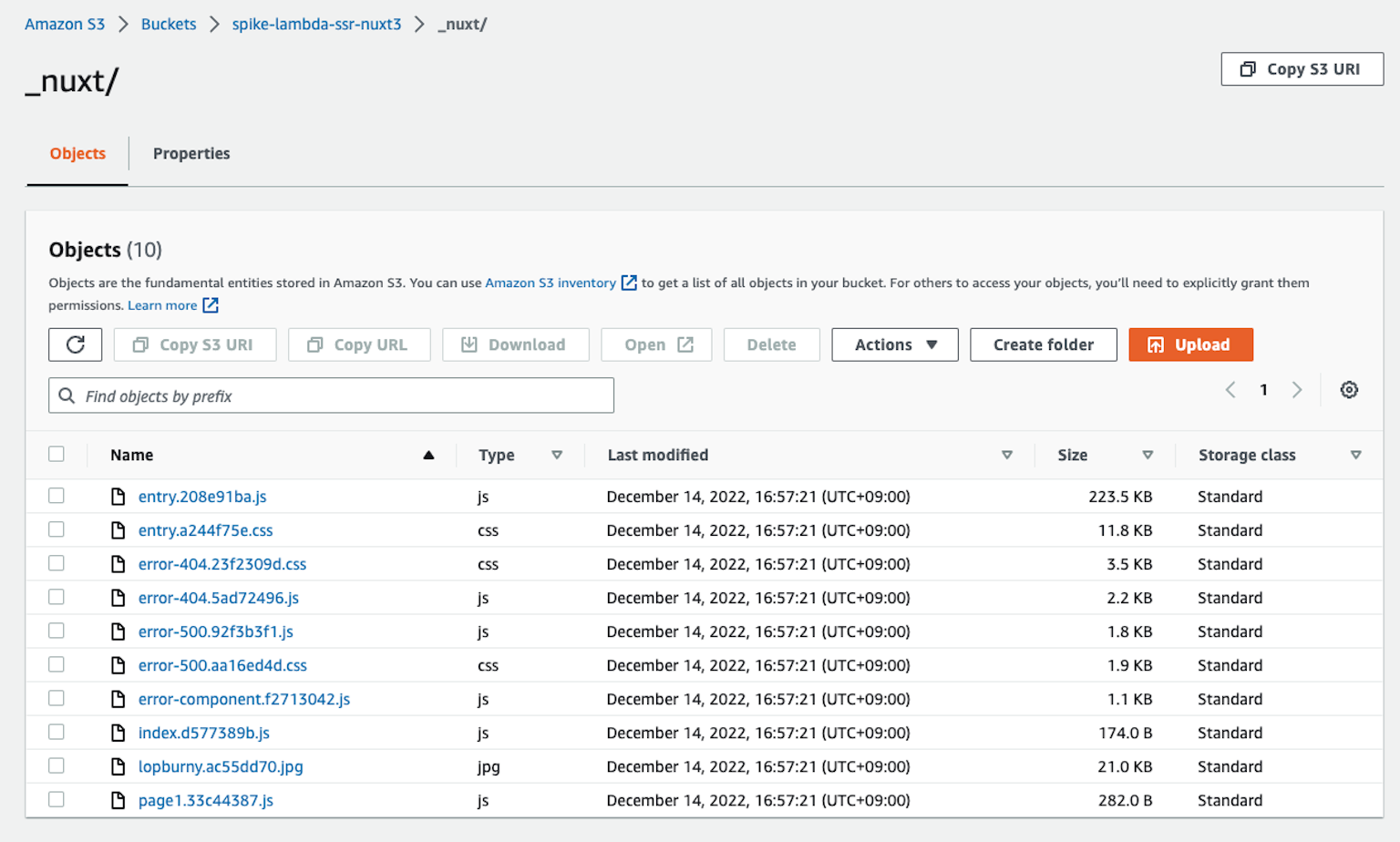Click the magnifier icon in the search box
The height and width of the screenshot is (842, 1400).
(67, 395)
